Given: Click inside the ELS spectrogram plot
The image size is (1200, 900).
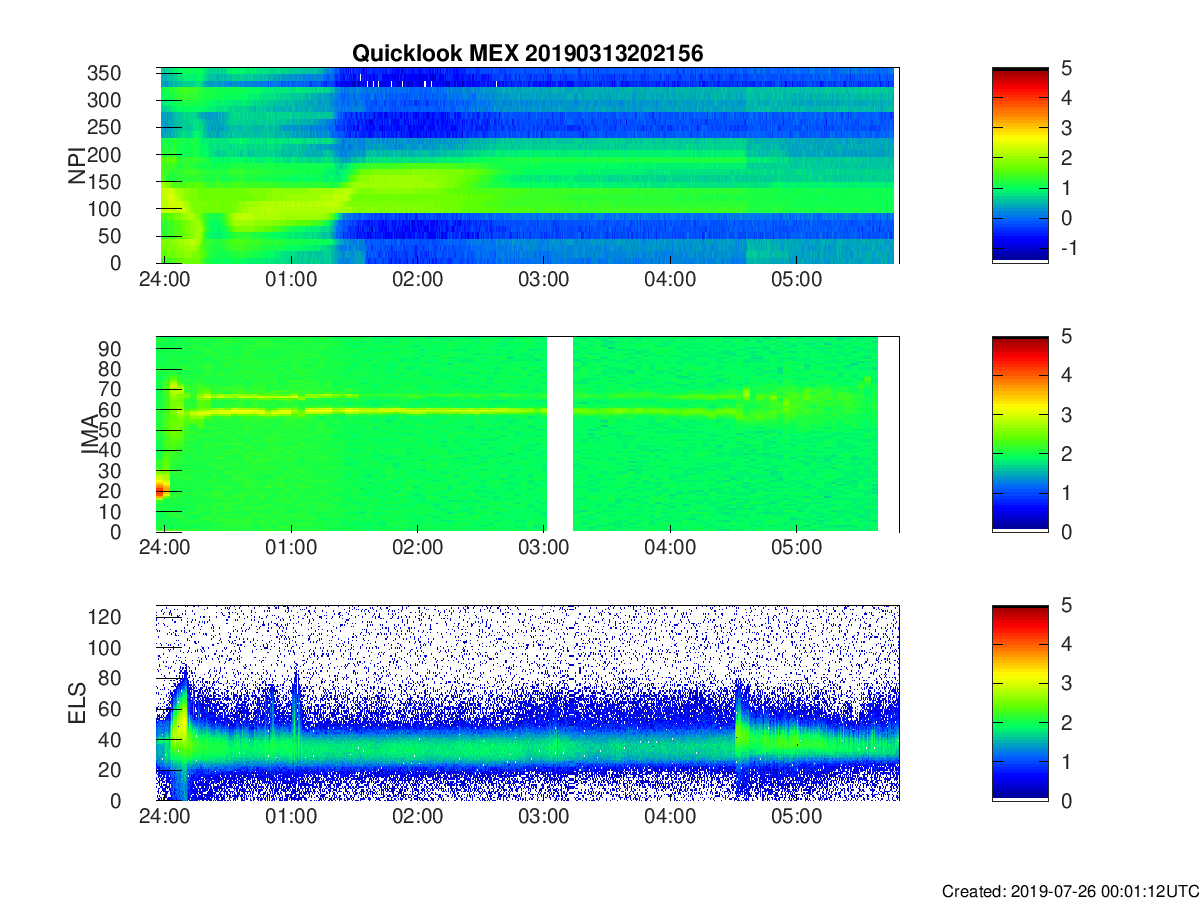Looking at the screenshot, I should pos(527,703).
